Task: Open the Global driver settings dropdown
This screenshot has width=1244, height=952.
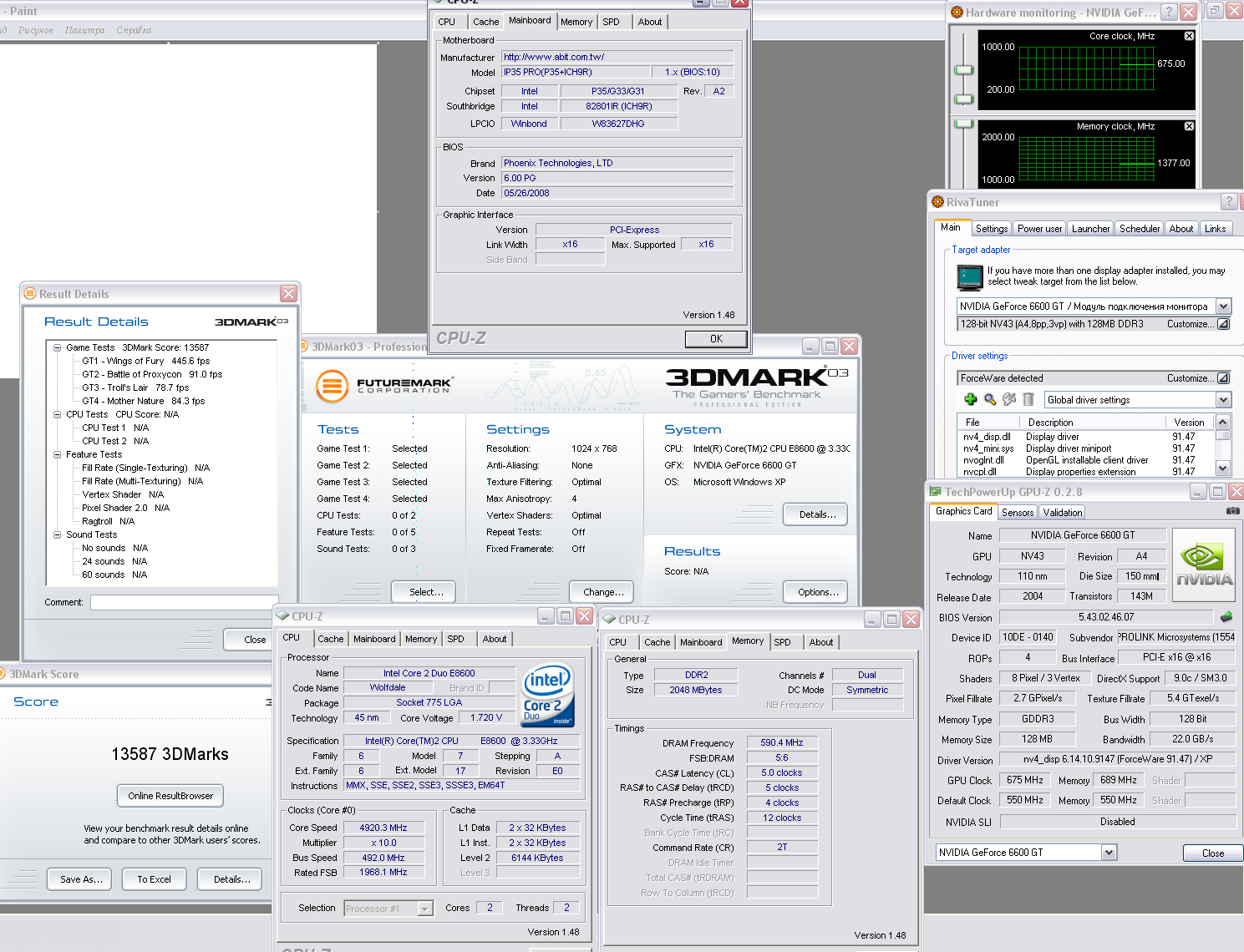Action: tap(1223, 400)
